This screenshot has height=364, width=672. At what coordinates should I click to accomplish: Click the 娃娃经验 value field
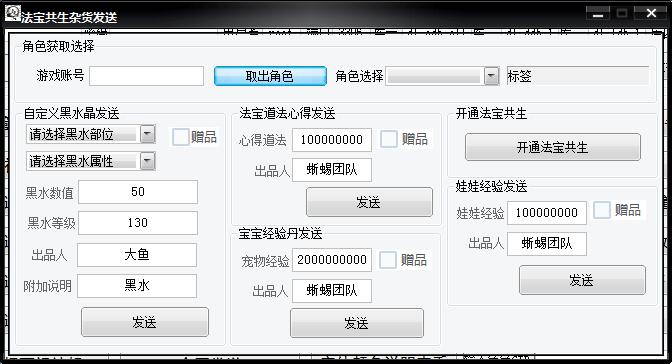(x=547, y=213)
